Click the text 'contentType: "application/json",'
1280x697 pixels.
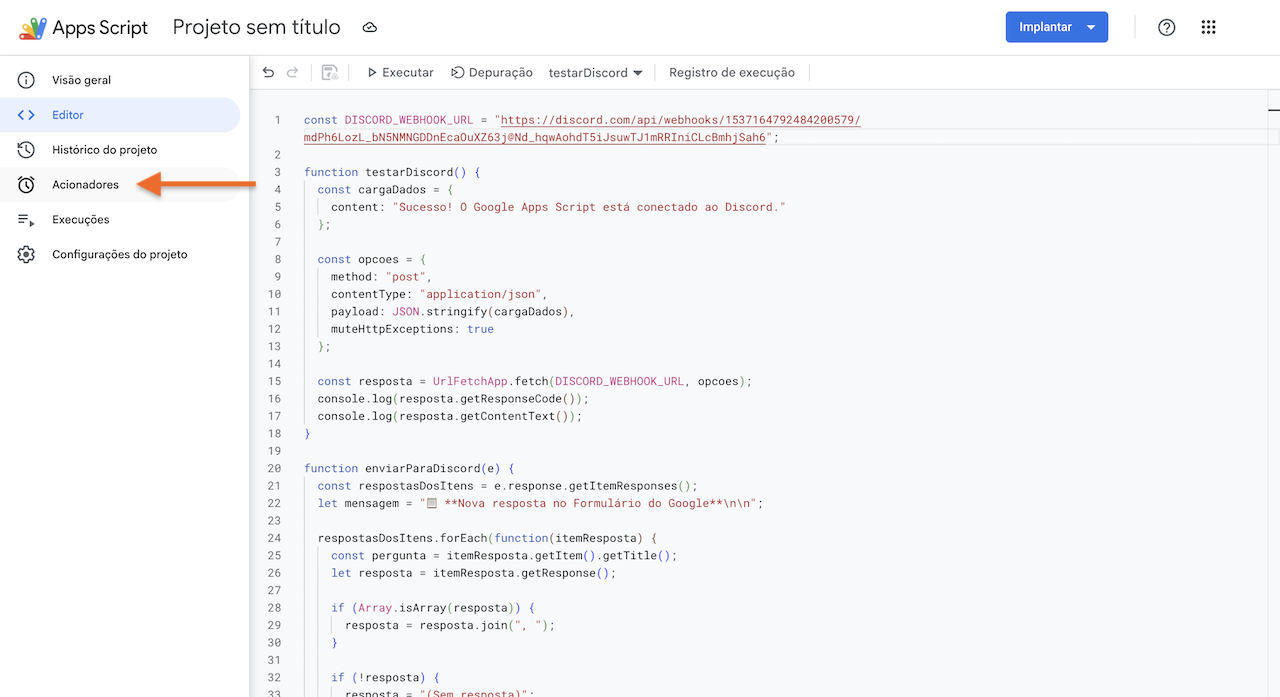[x=439, y=294]
